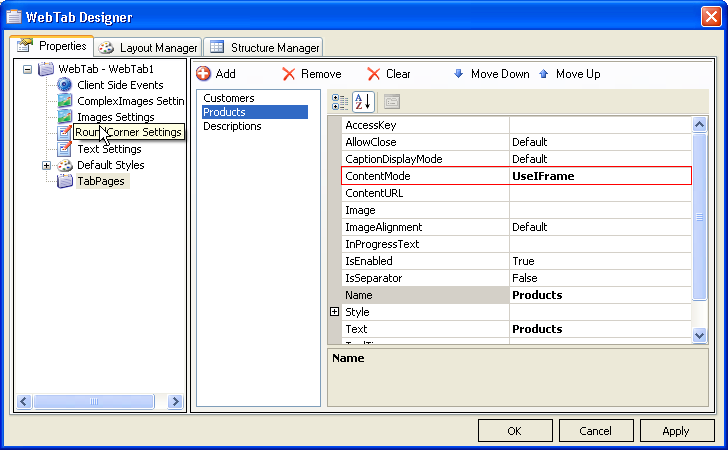Viewport: 728px width, 450px height.
Task: Click the Remove red X icon
Action: pos(289,74)
